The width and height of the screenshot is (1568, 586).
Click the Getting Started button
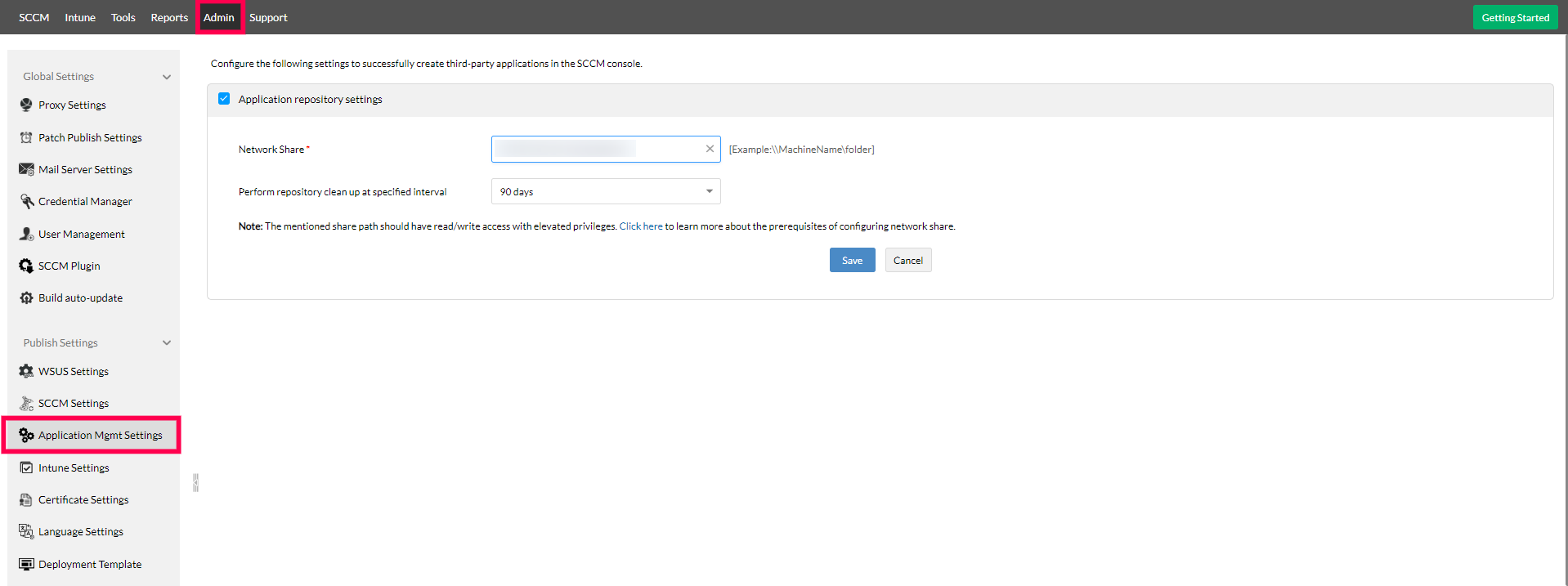1515,17
